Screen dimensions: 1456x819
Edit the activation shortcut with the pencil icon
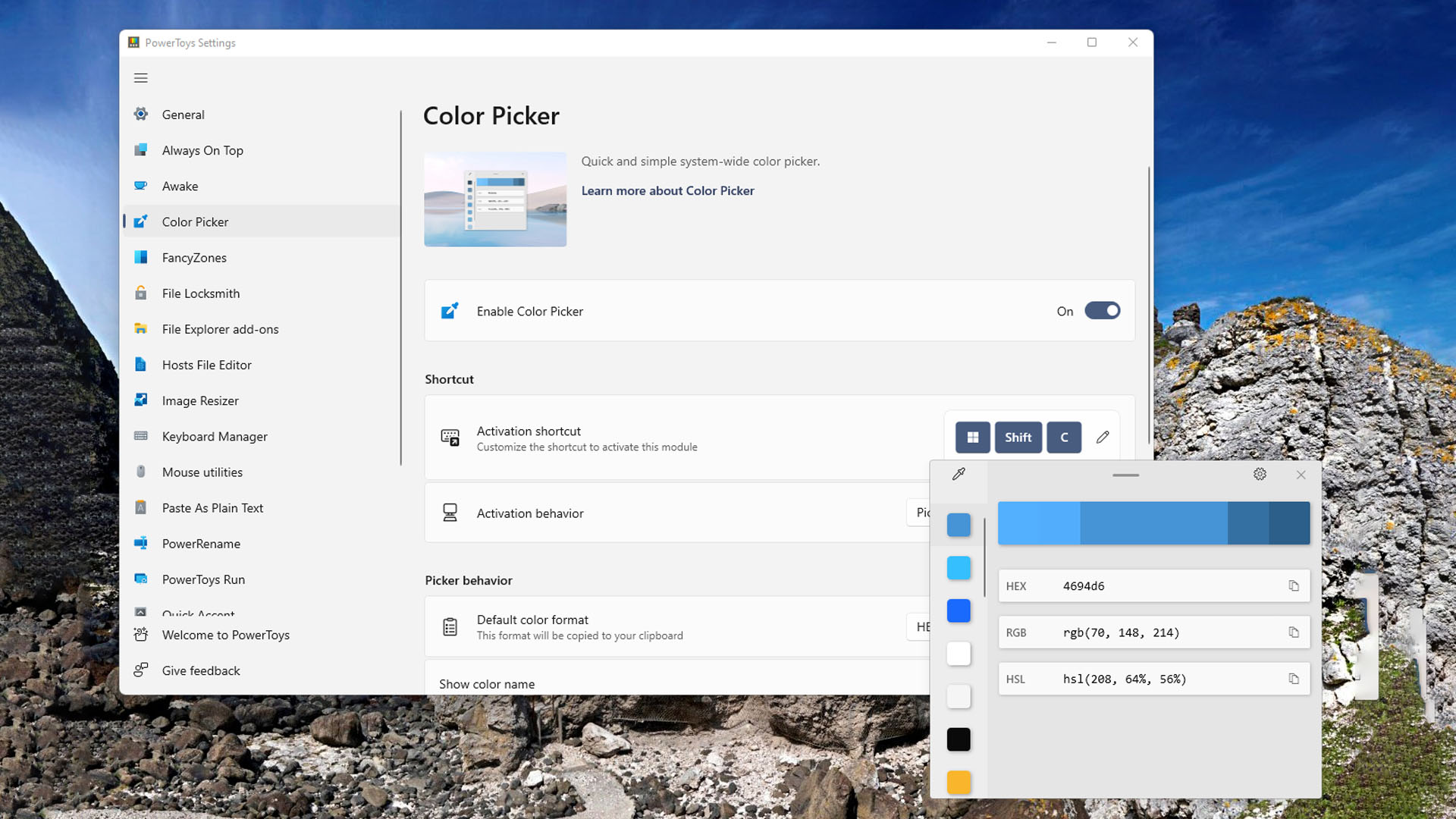pyautogui.click(x=1103, y=437)
